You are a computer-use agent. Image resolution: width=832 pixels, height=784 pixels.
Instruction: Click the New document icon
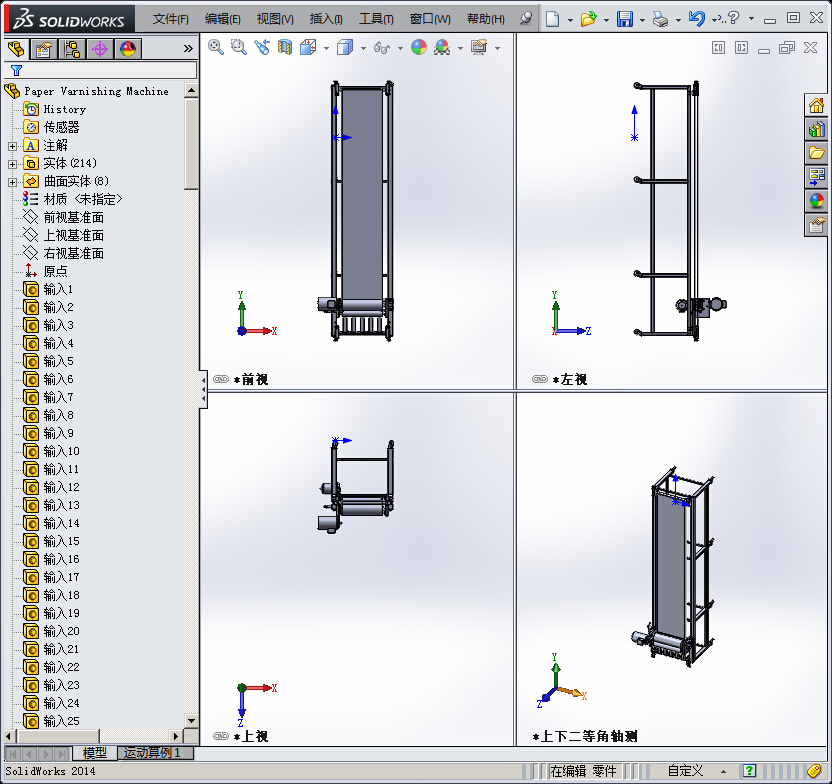pyautogui.click(x=553, y=19)
